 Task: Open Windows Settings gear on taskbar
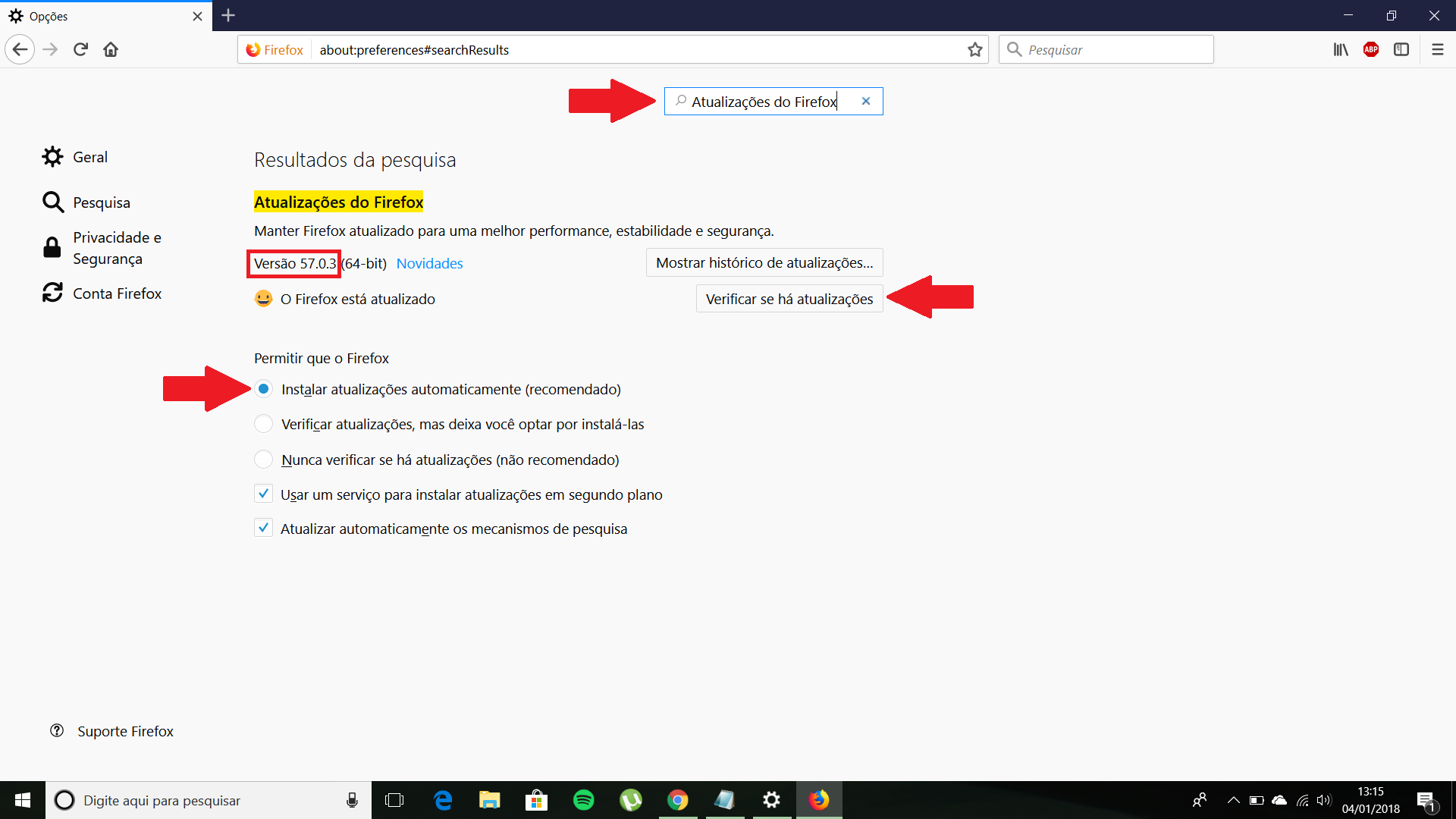(x=771, y=800)
